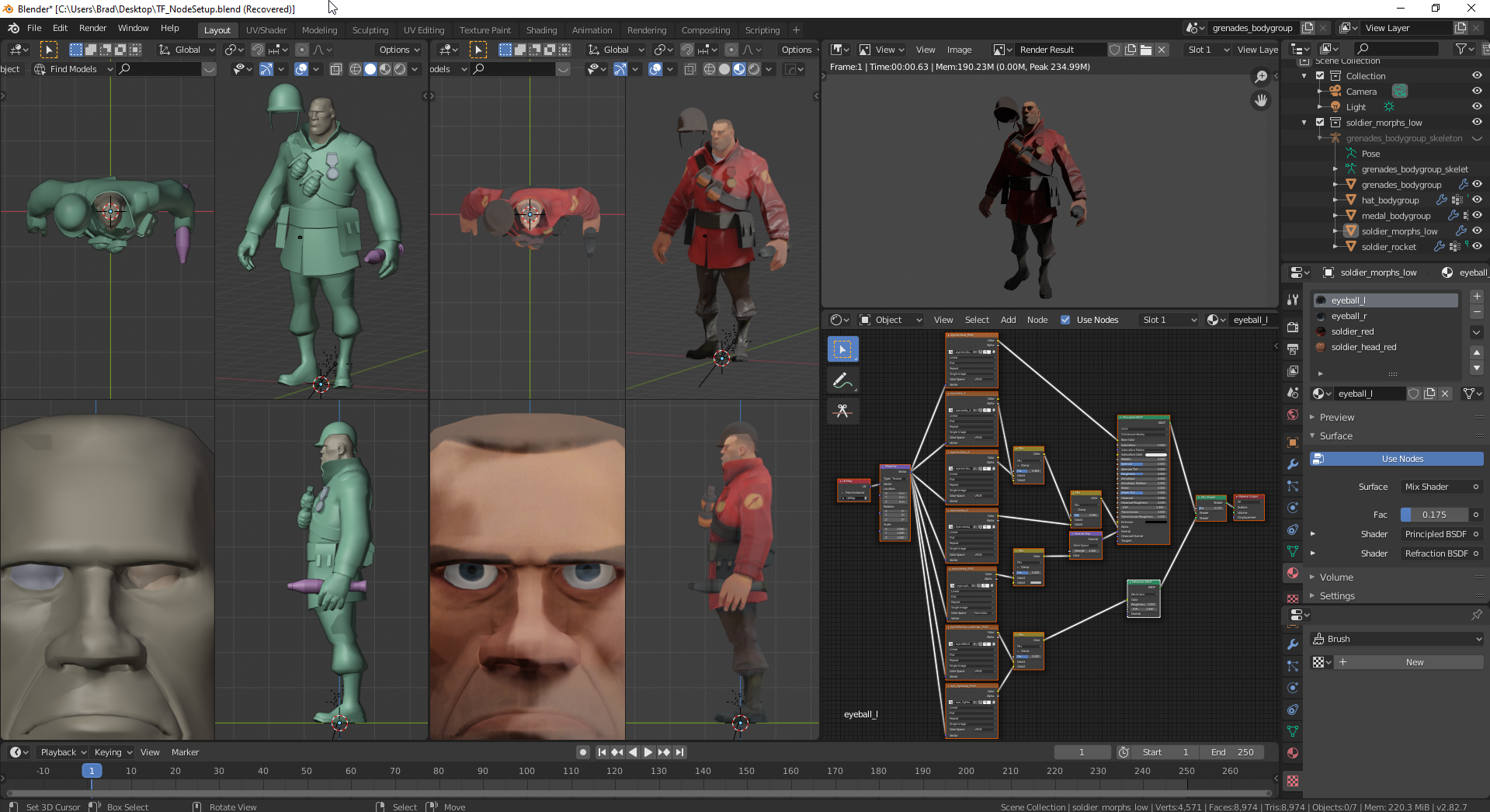This screenshot has height=812, width=1490.
Task: Select the Links Cut tool
Action: (842, 411)
